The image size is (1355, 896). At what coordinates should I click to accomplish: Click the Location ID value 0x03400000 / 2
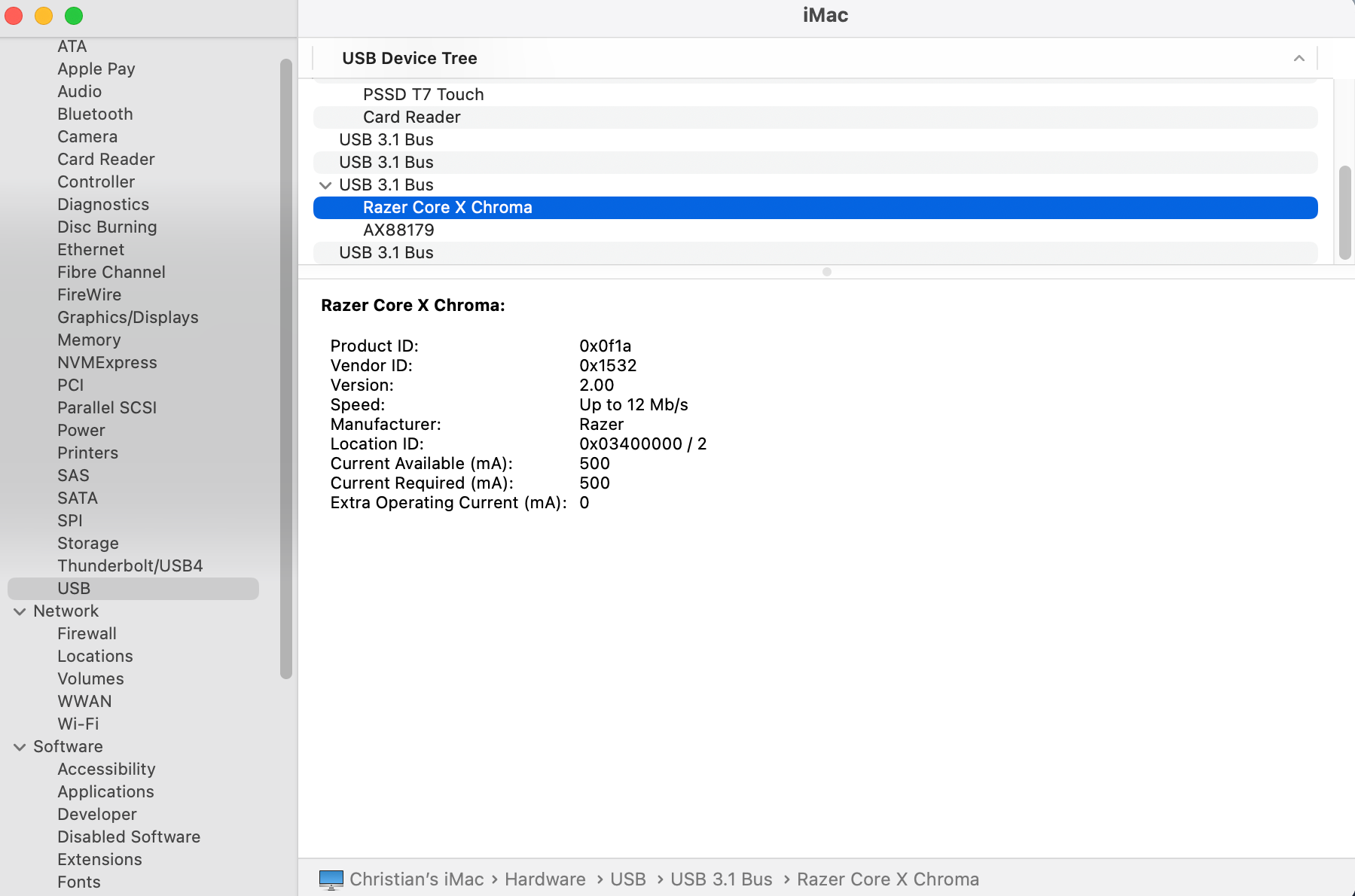point(643,444)
